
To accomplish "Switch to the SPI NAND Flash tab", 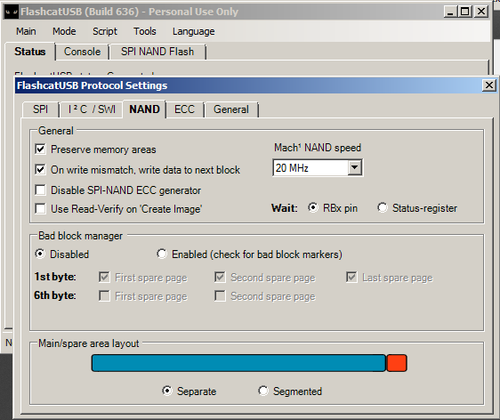I will [157, 52].
